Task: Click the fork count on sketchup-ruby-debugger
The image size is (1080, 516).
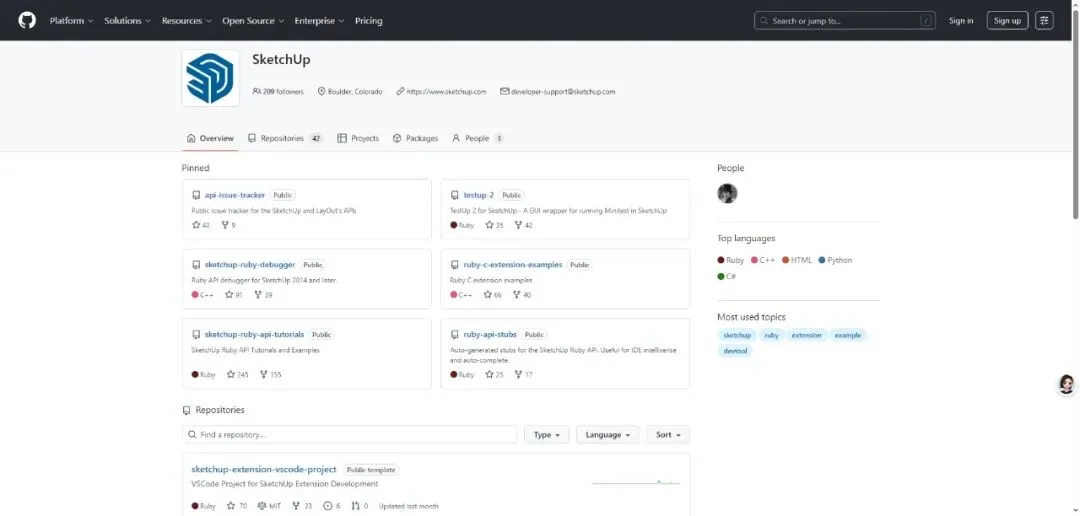Action: tap(263, 295)
